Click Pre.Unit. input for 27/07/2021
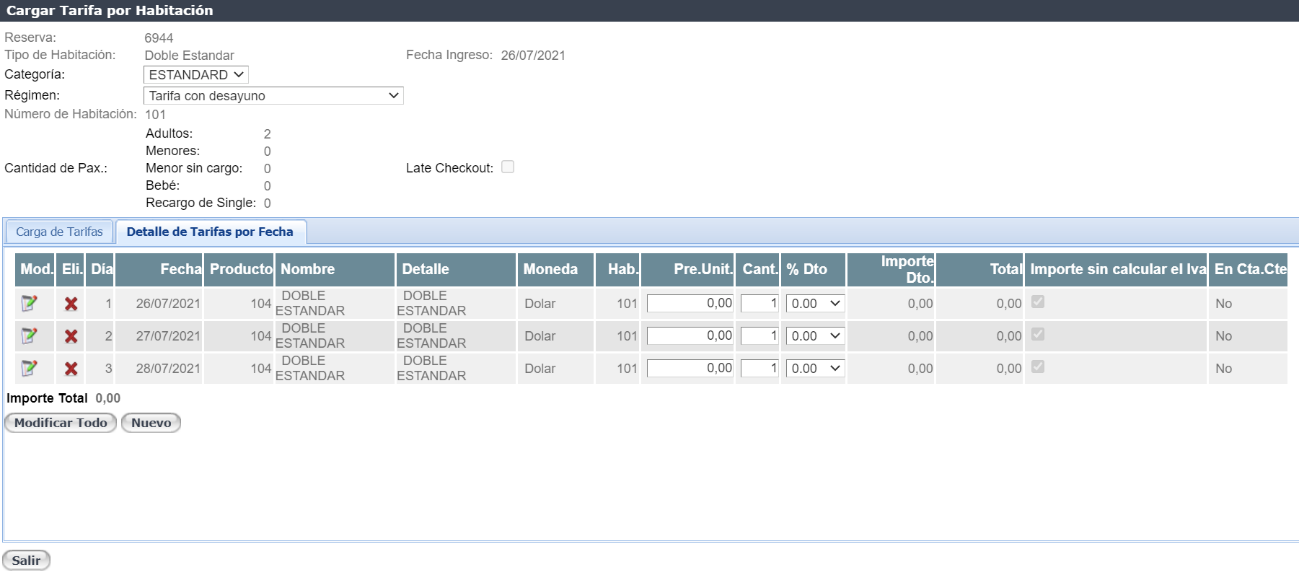The width and height of the screenshot is (1299, 575). coord(691,336)
